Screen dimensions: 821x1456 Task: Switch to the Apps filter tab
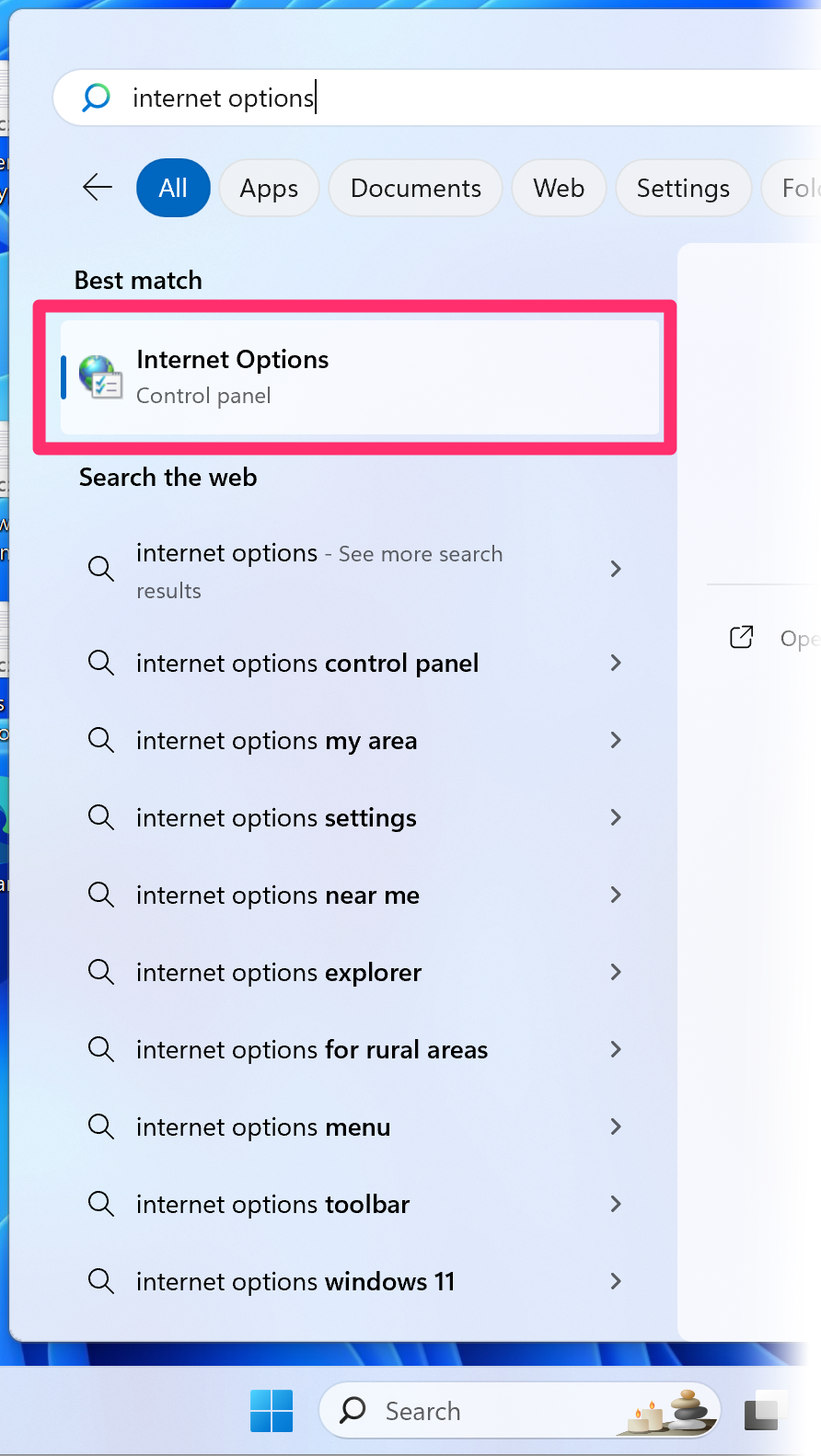269,188
